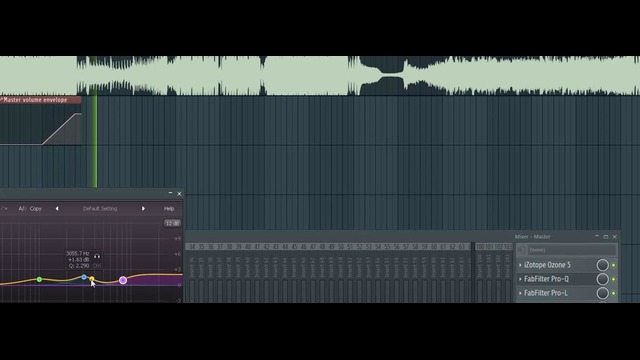
Task: Expand the FabFilter Pro-Q slot arrow
Action: pyautogui.click(x=520, y=279)
